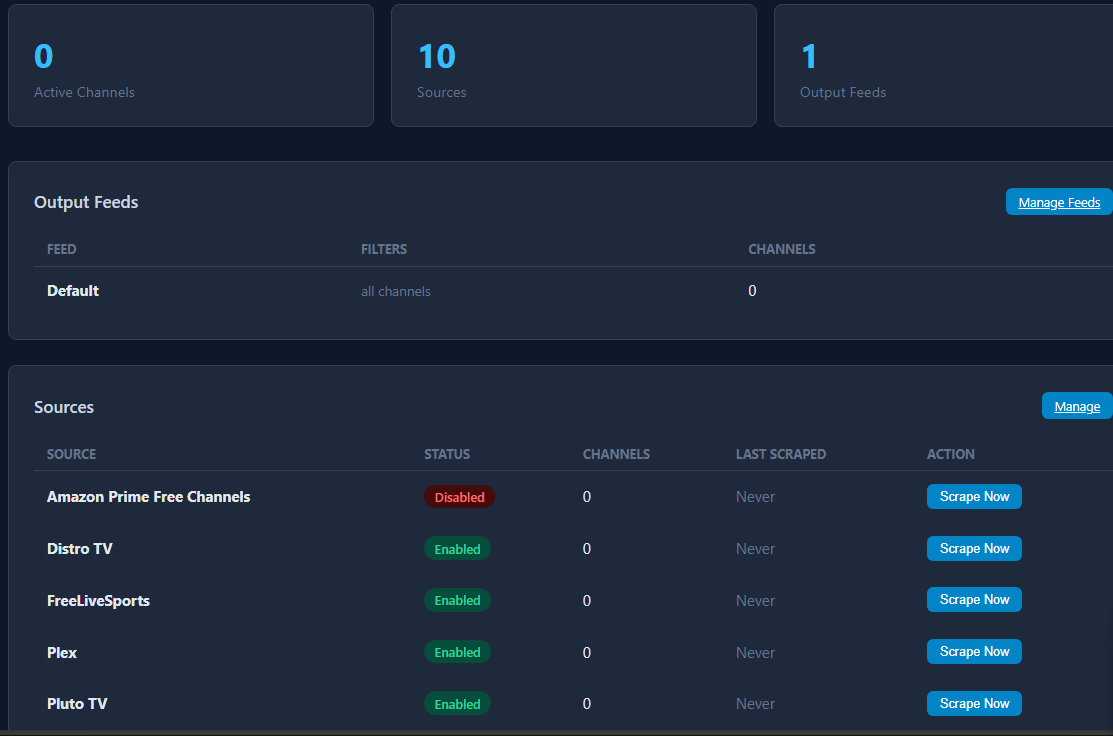Click the LAST SCRAPED column header
Image resolution: width=1113 pixels, height=736 pixels.
point(780,454)
